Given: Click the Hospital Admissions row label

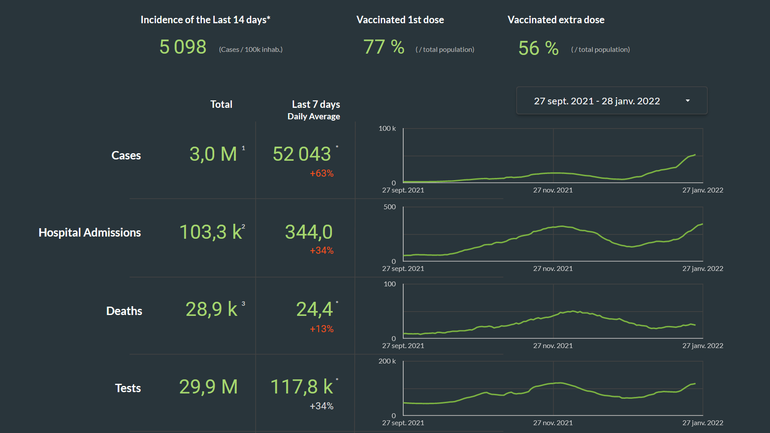Looking at the screenshot, I should (89, 233).
